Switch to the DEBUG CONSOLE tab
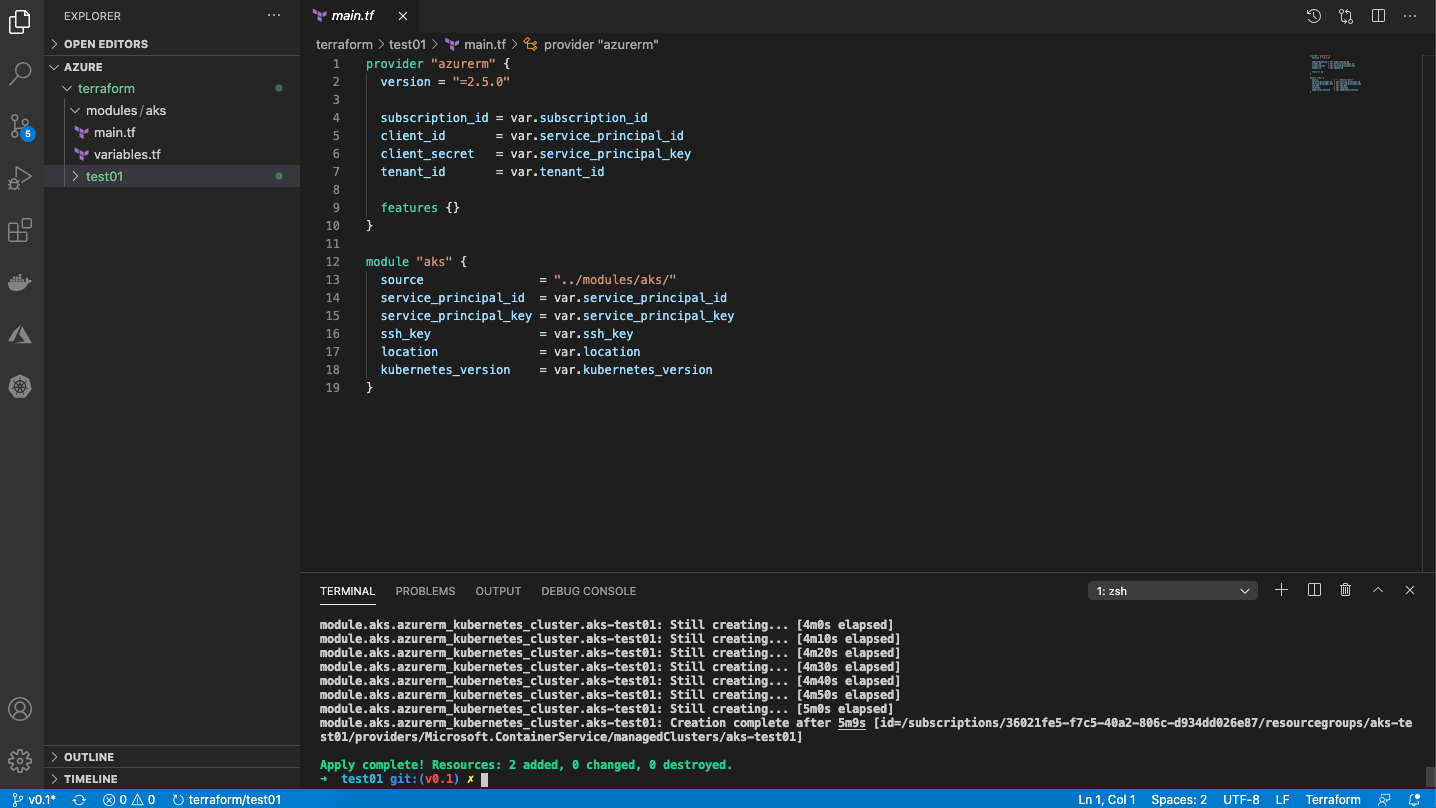The width and height of the screenshot is (1436, 808). point(588,591)
